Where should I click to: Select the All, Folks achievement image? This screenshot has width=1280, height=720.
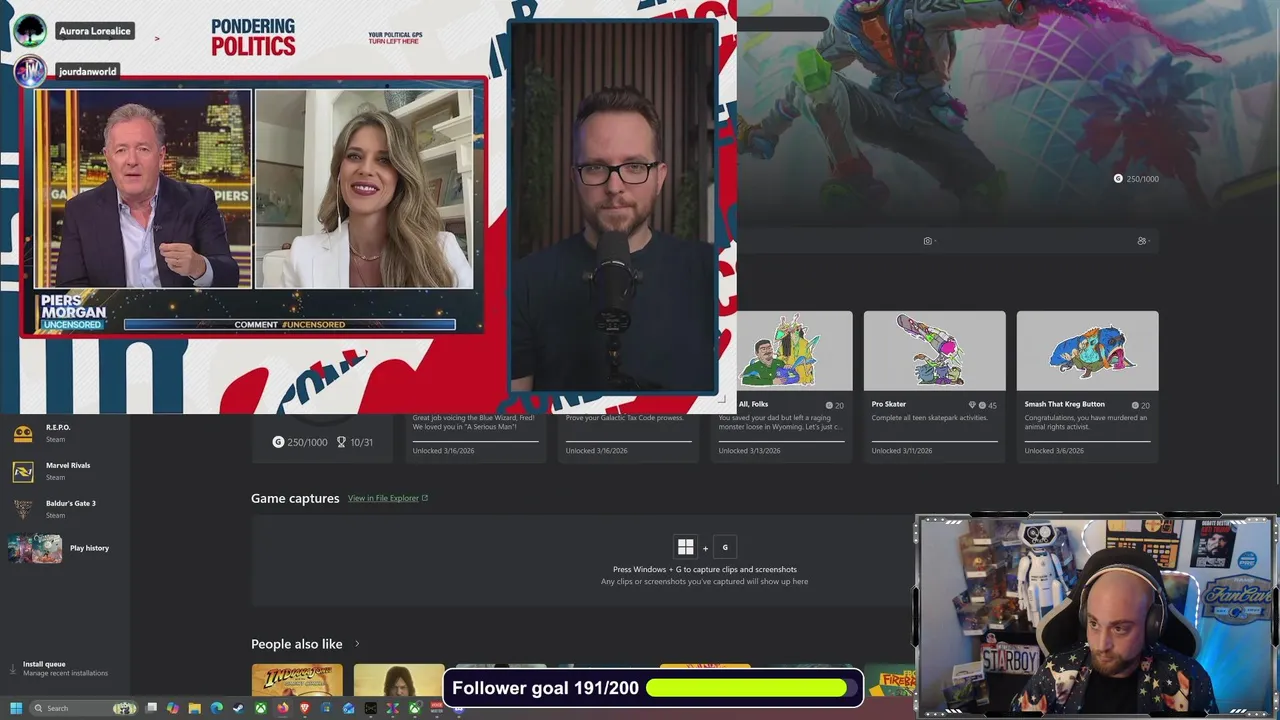[x=795, y=351]
